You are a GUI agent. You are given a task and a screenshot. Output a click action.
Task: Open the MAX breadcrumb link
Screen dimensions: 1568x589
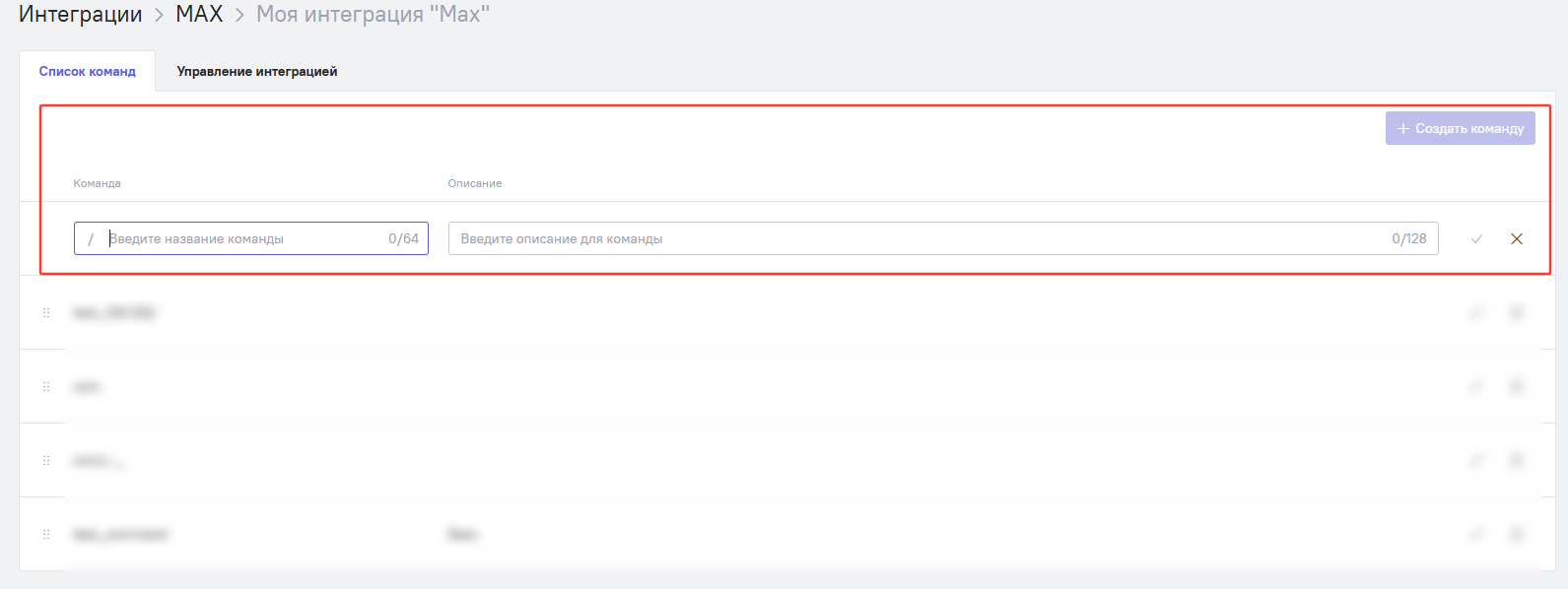click(199, 15)
